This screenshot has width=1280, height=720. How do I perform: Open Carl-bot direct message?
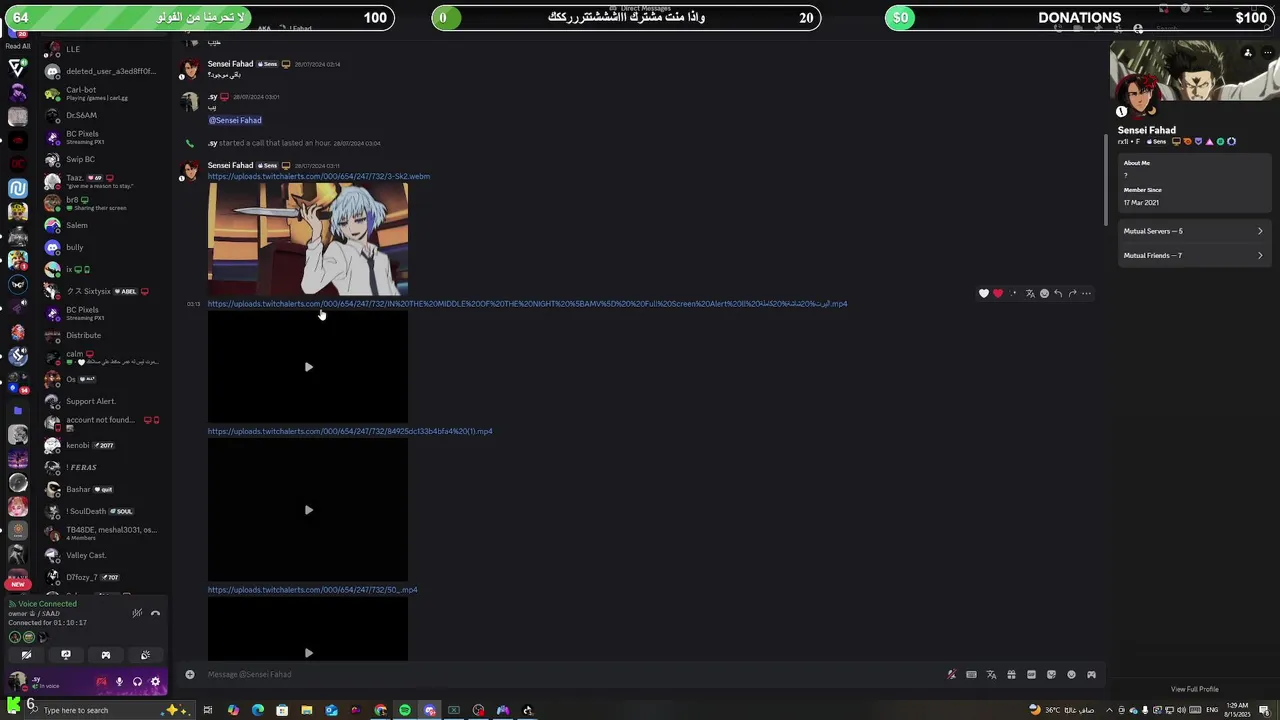105,93
